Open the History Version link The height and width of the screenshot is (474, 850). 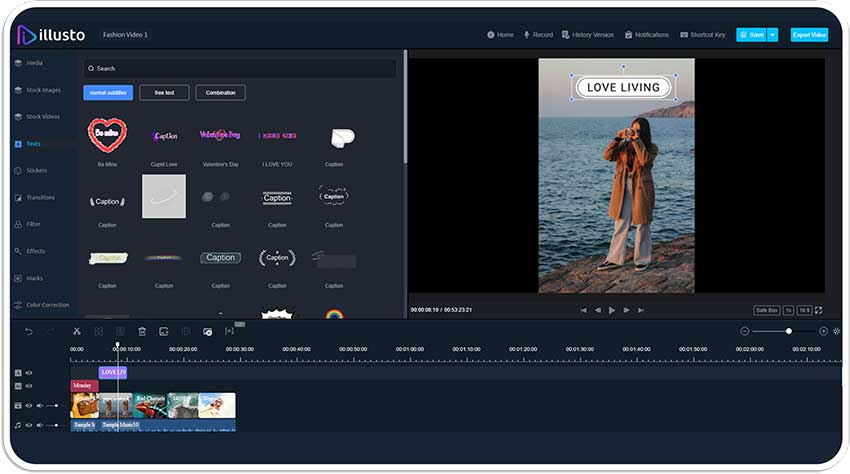(588, 35)
